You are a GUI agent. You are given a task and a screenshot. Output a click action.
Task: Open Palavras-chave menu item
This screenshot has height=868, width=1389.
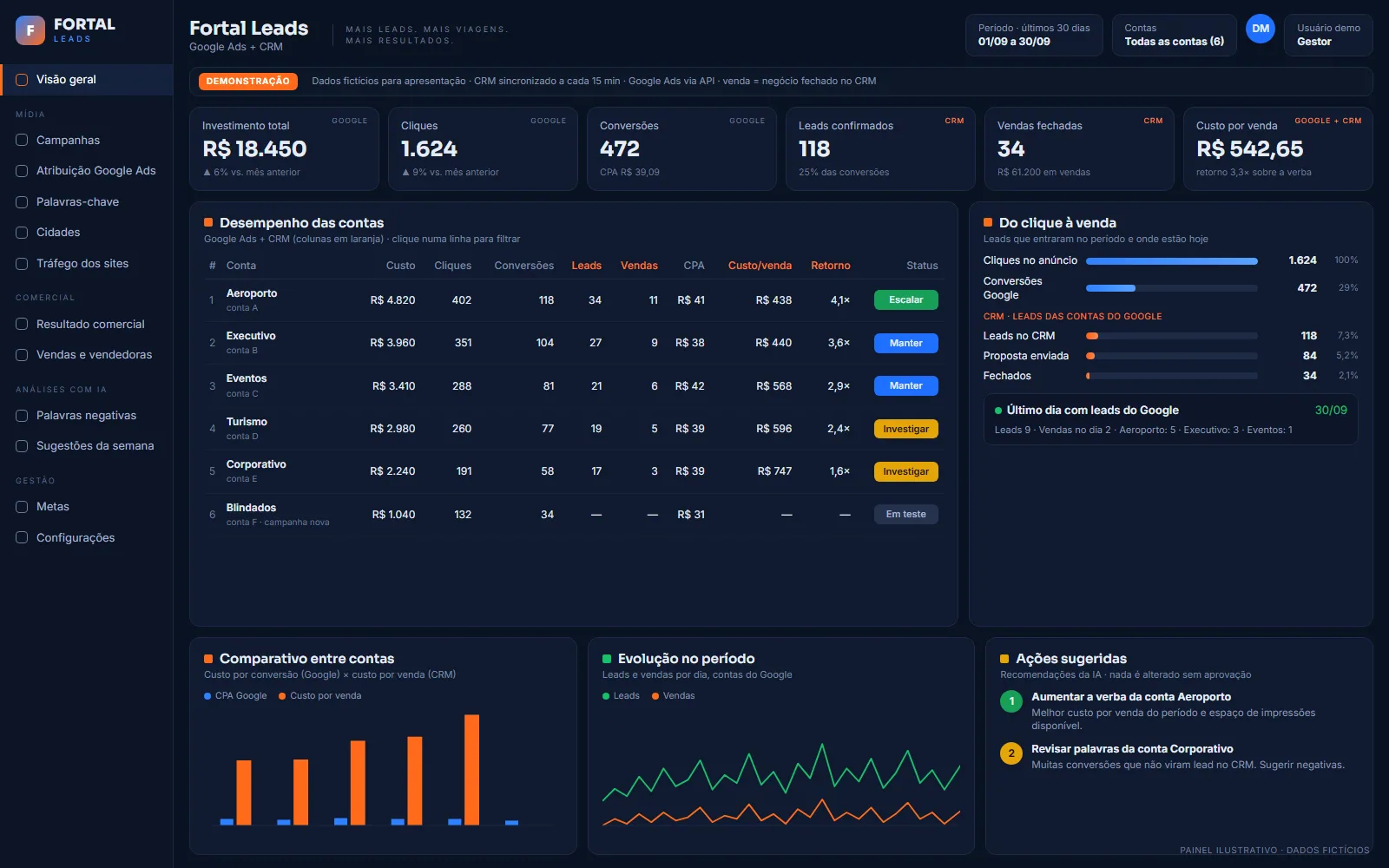pyautogui.click(x=87, y=202)
